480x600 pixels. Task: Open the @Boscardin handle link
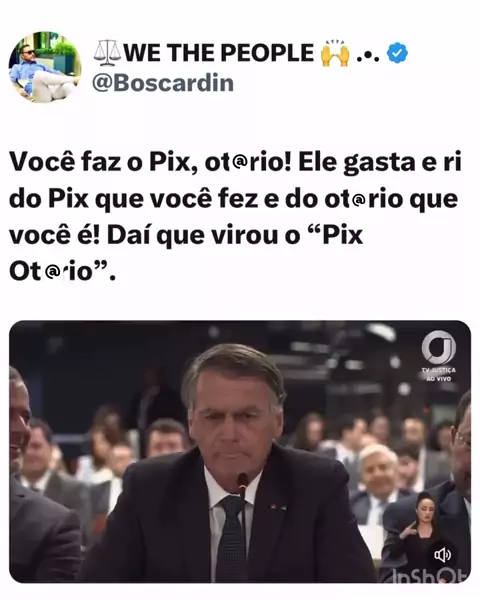pos(163,83)
